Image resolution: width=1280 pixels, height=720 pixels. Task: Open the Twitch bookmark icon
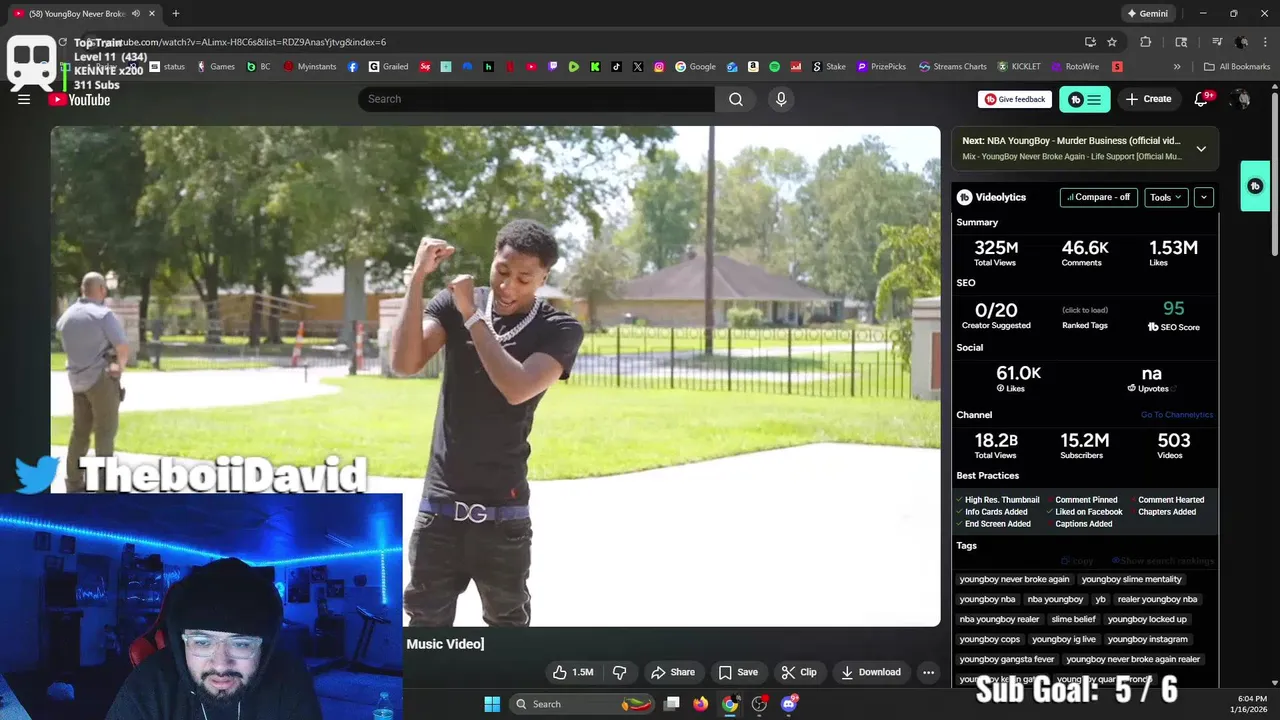click(x=553, y=67)
